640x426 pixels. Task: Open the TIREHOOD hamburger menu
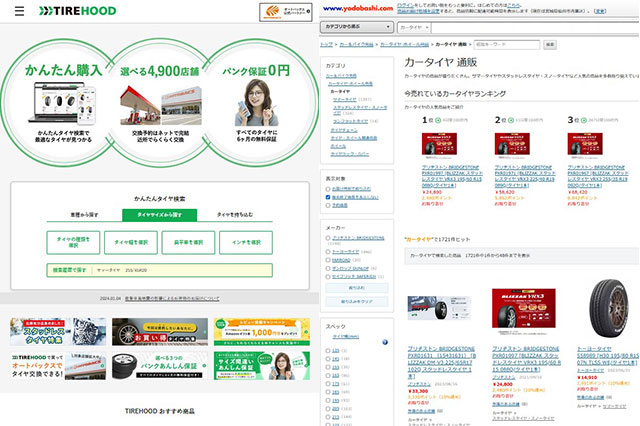pos(19,11)
